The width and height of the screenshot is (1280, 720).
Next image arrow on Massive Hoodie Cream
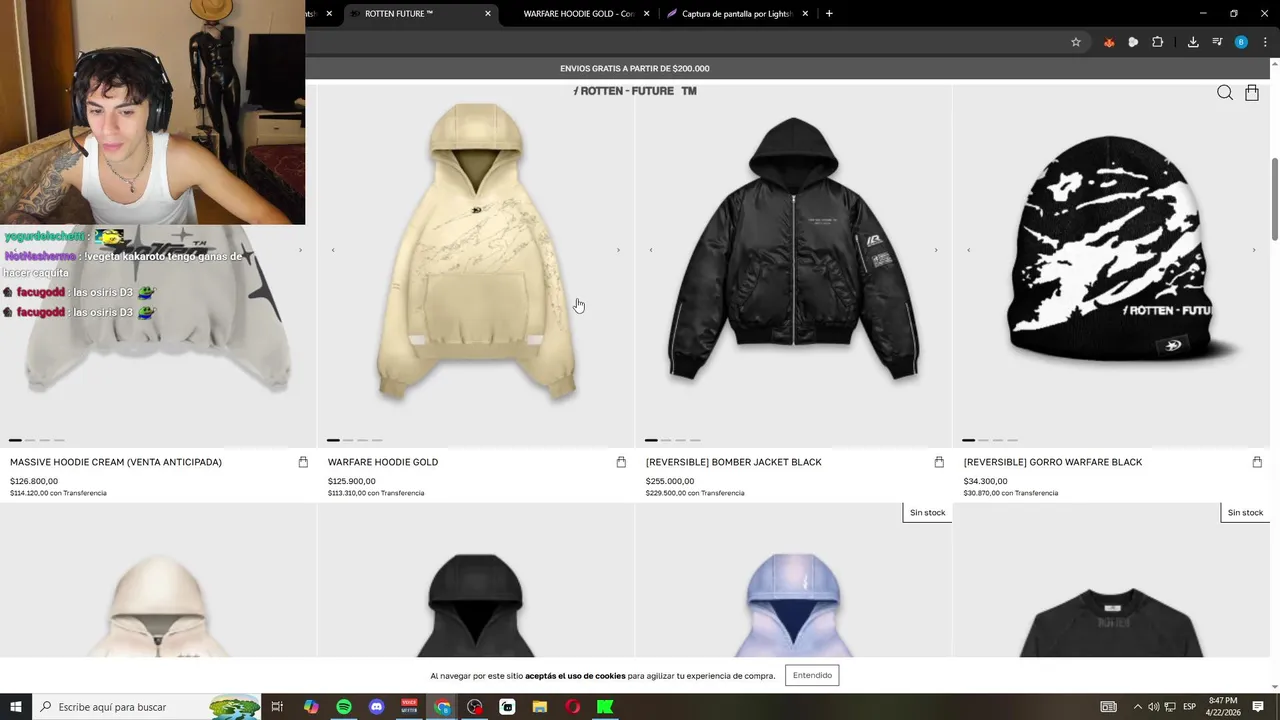pos(300,250)
